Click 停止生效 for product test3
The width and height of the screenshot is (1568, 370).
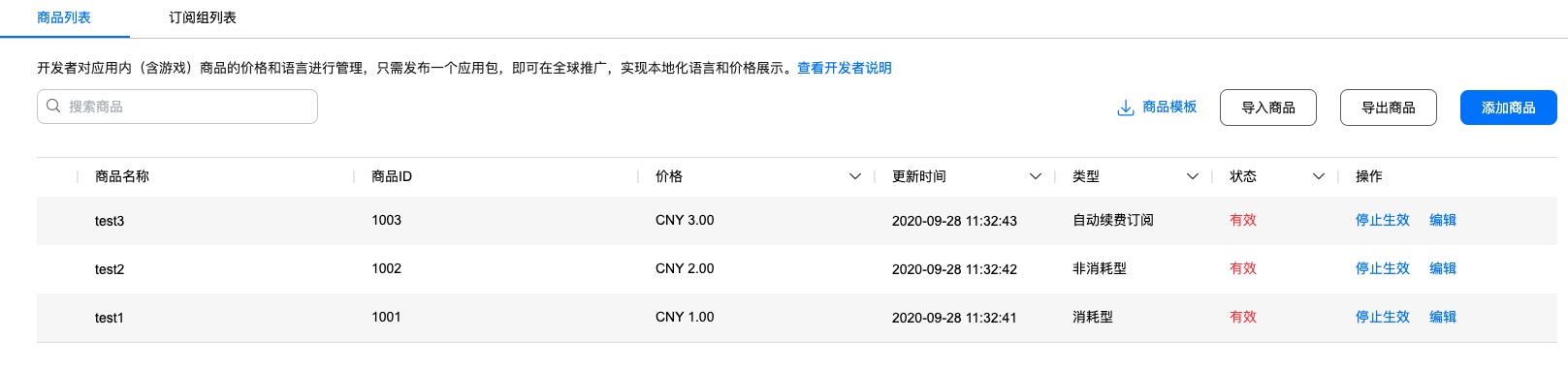coord(1383,220)
